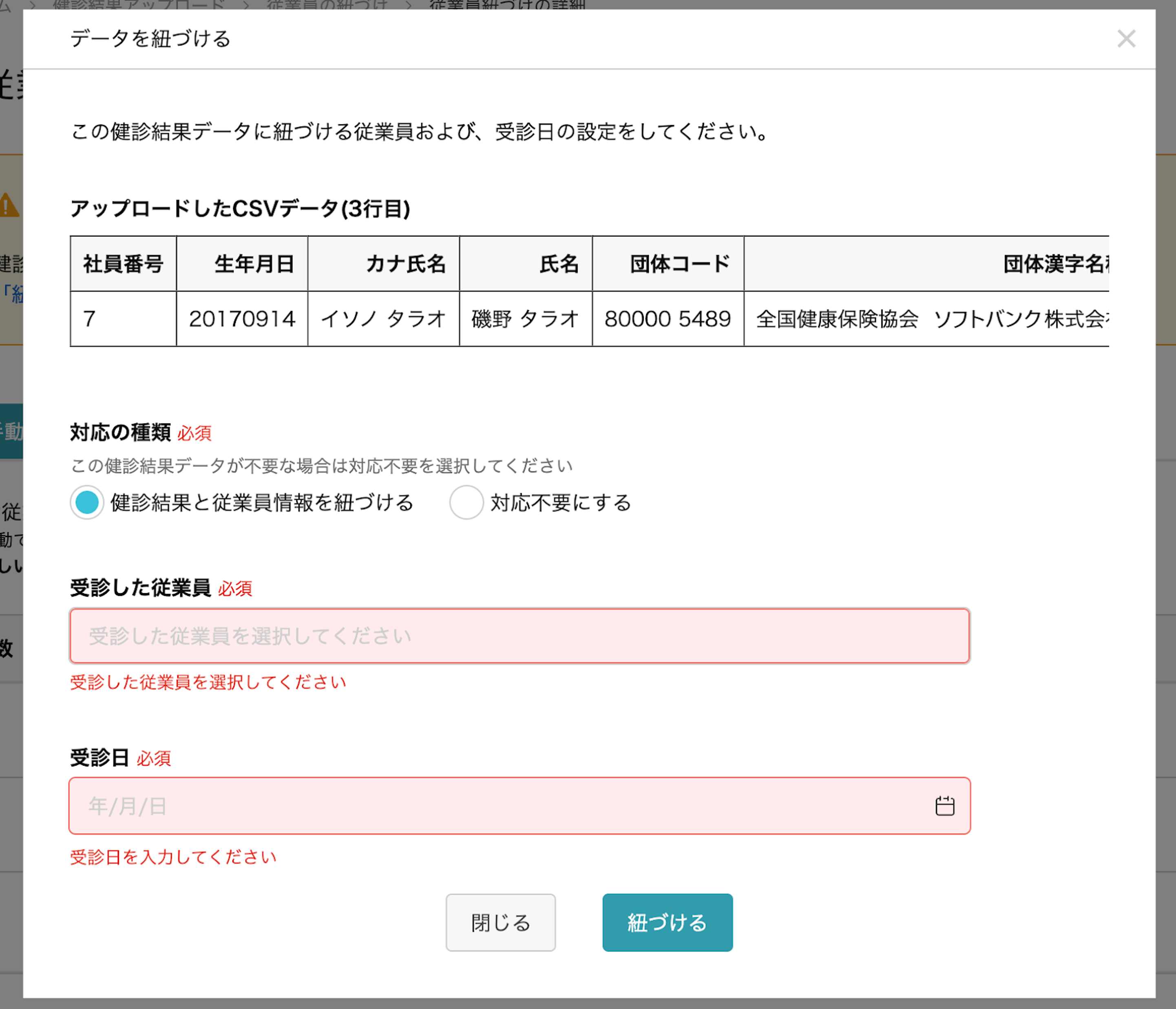1176x1009 pixels.
Task: Click the 全国健康保険協会 organization name cell
Action: (x=927, y=319)
